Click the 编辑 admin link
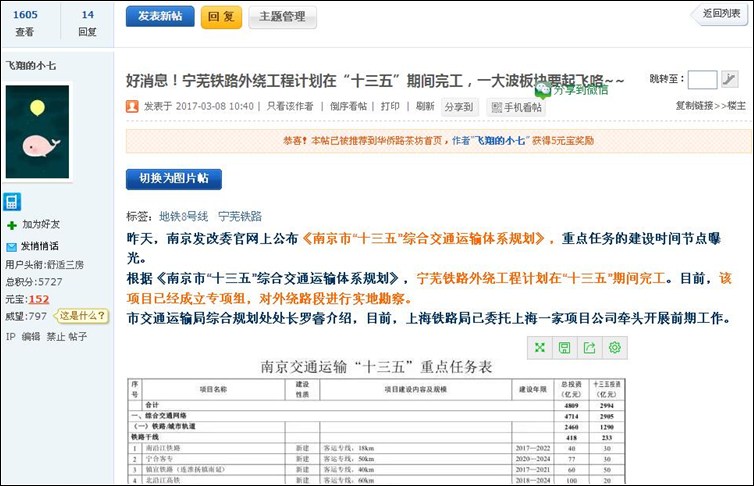 (31, 336)
